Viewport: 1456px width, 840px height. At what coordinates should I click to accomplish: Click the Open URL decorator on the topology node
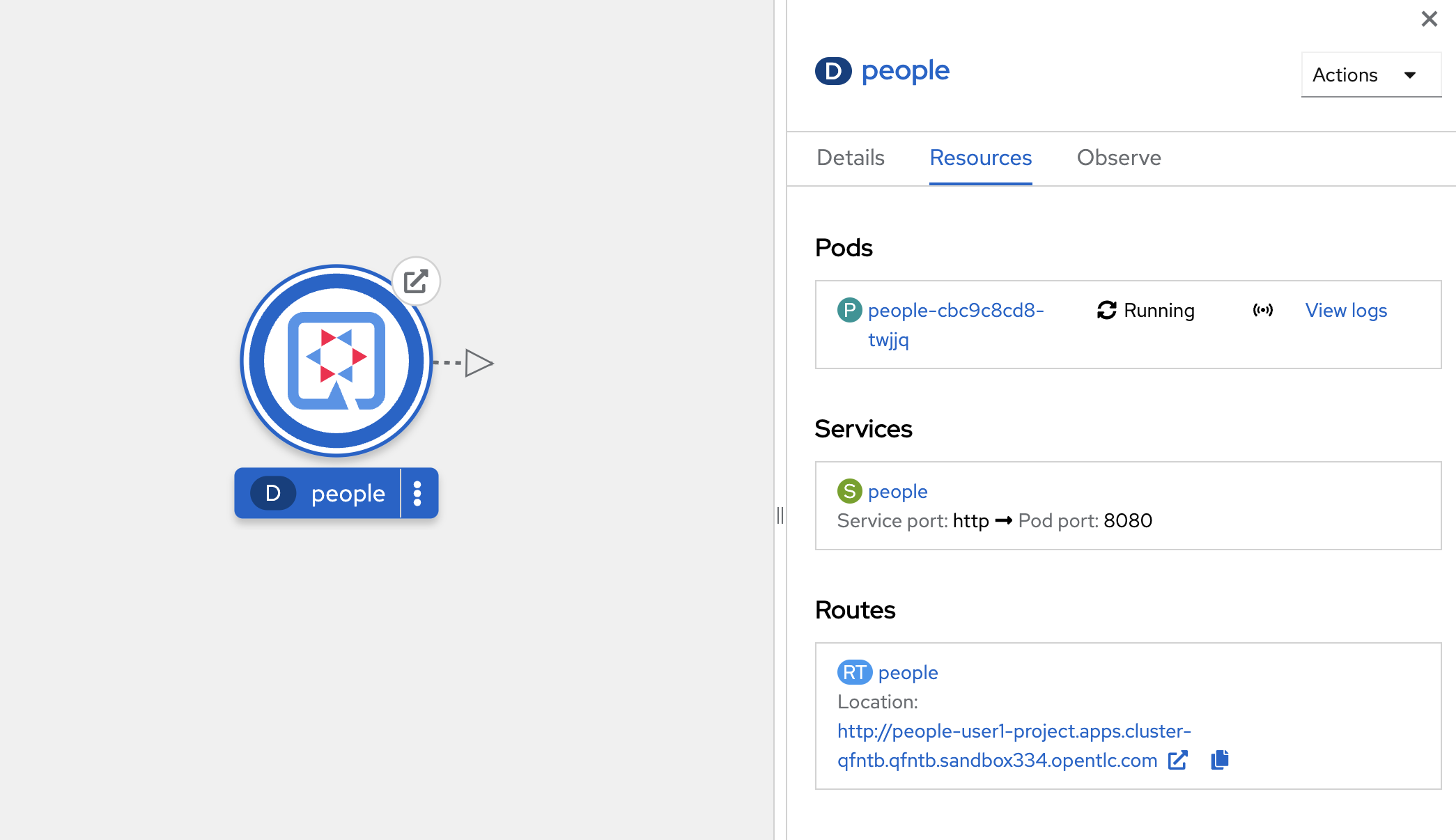pos(416,281)
